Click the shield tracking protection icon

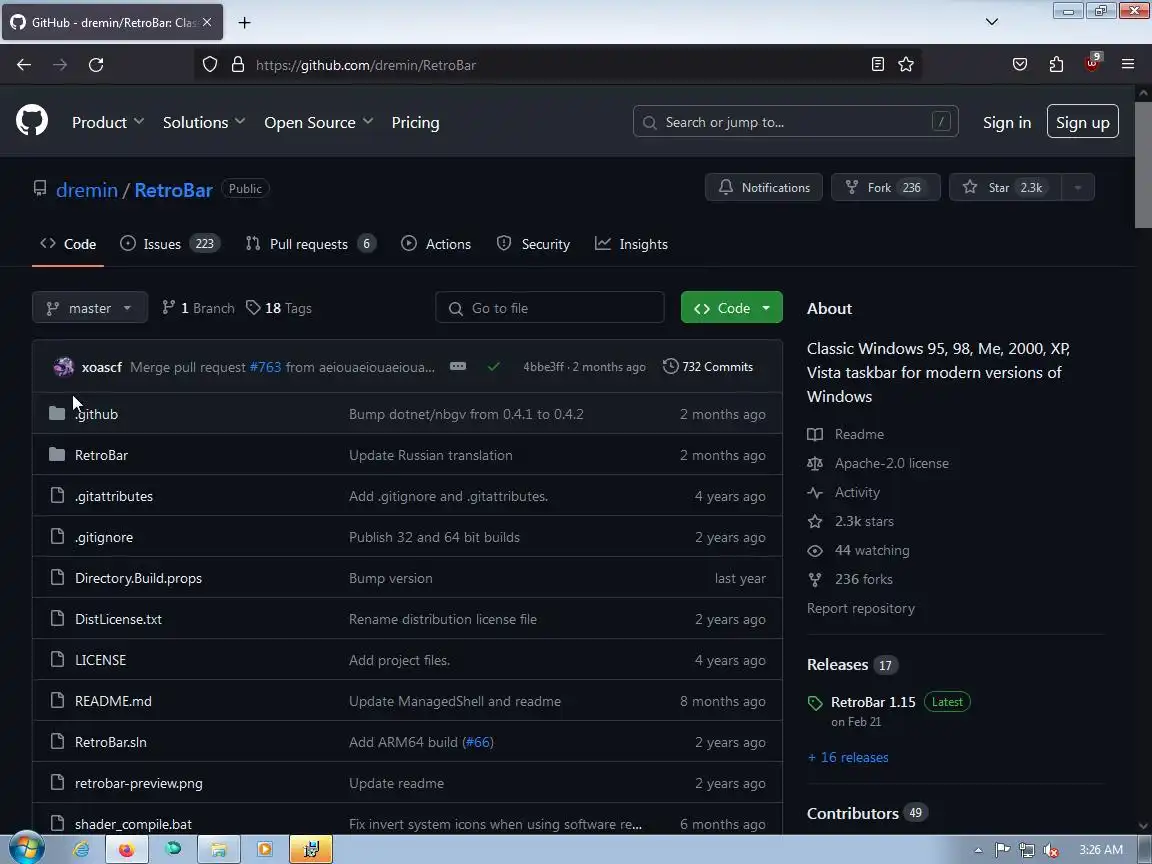210,65
